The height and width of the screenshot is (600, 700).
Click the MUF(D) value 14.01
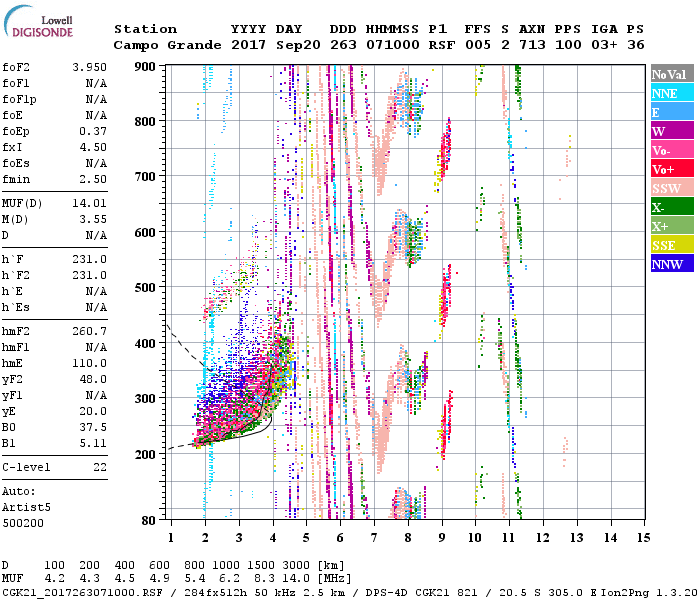(89, 203)
